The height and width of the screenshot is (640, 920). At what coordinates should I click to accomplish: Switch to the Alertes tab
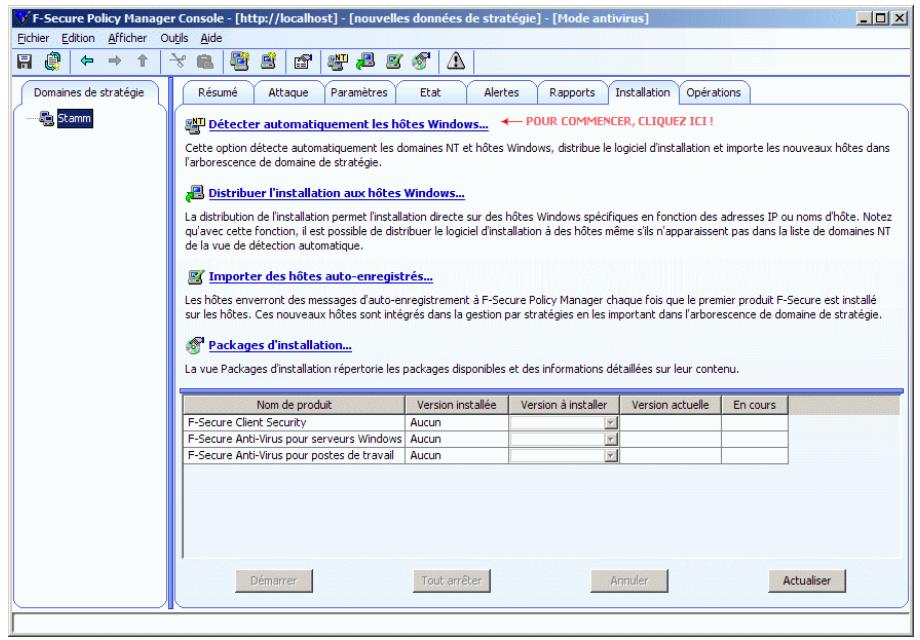coord(501,93)
